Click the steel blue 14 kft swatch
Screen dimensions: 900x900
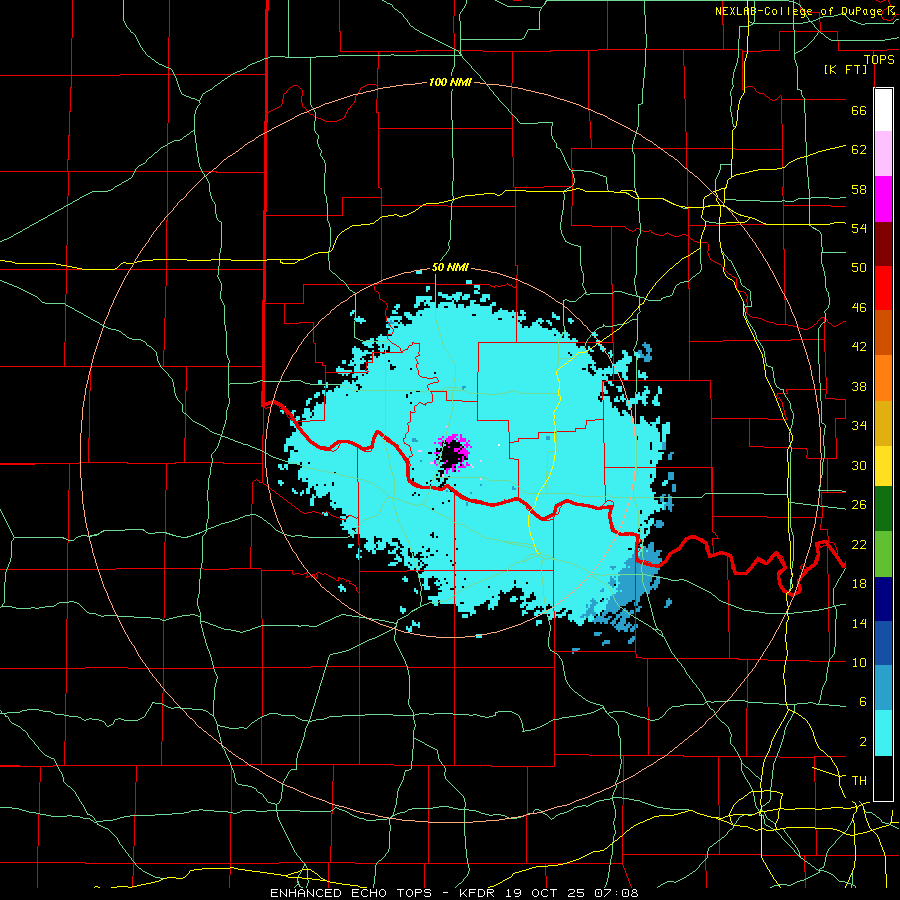click(x=883, y=688)
